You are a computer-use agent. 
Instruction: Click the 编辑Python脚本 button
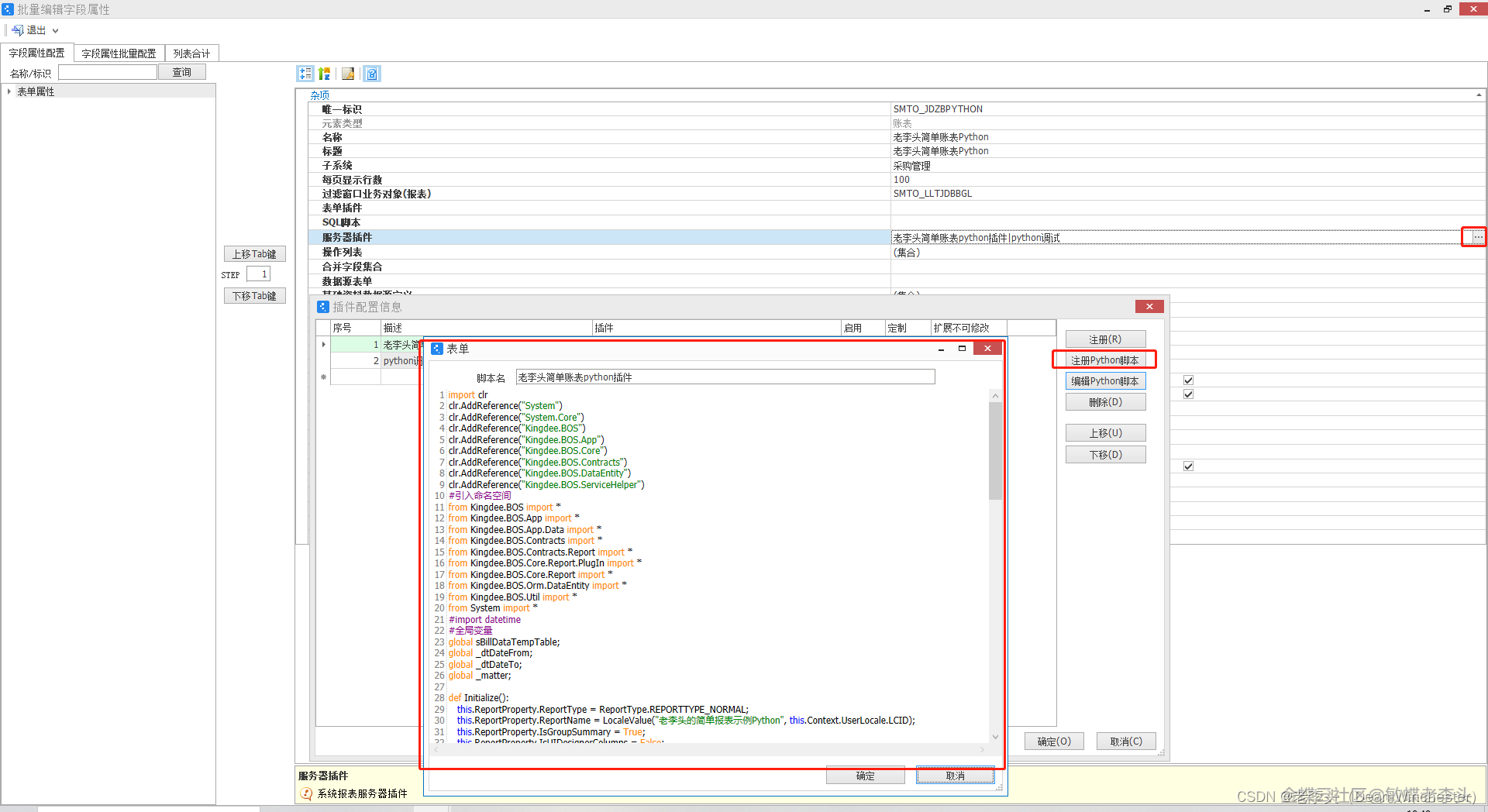click(1105, 381)
